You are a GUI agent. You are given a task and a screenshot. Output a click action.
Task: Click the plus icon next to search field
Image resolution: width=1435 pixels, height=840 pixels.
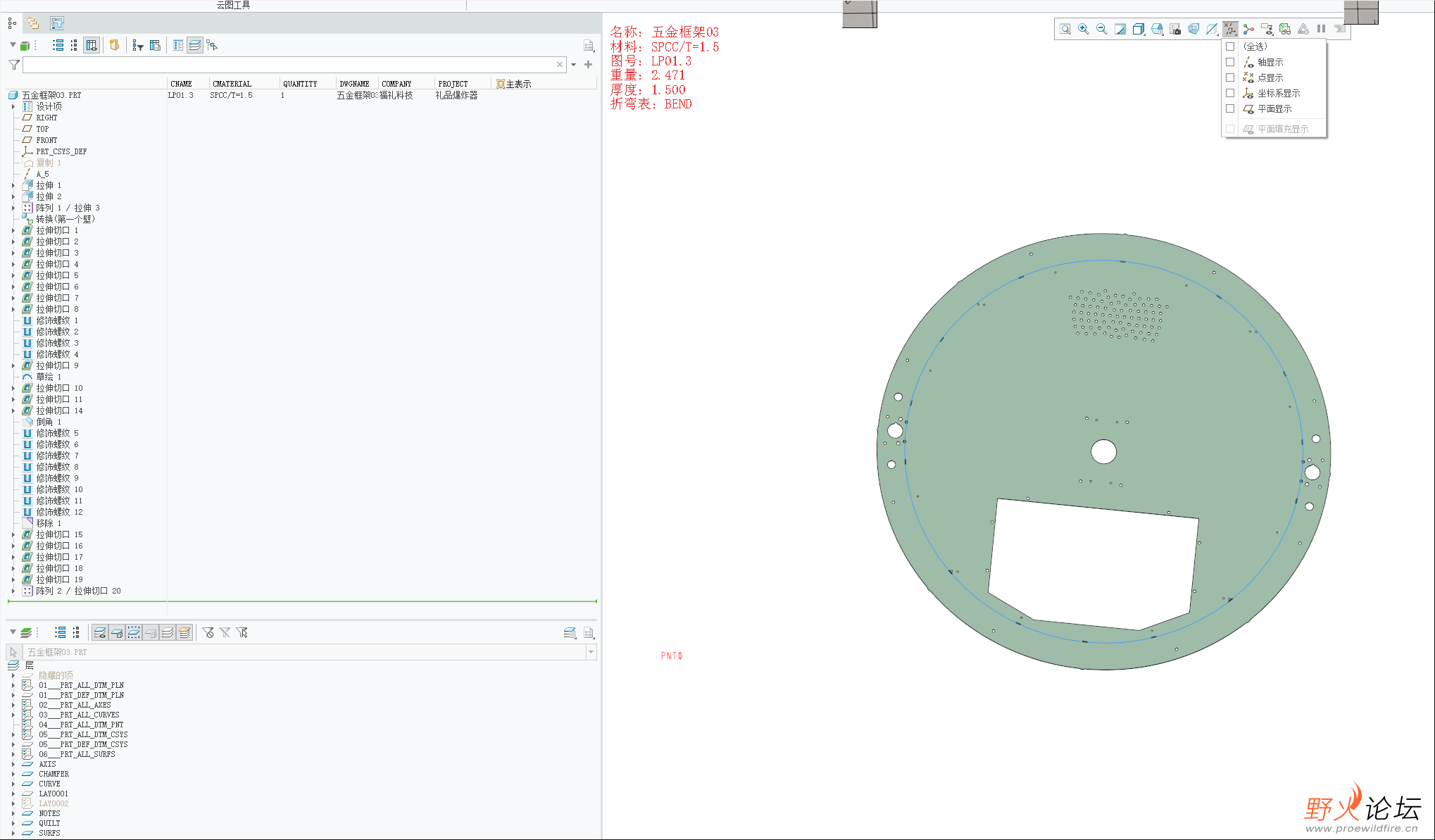coord(588,65)
